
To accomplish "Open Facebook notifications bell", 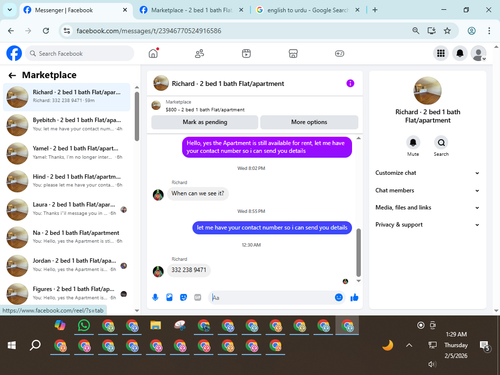I will 460,53.
